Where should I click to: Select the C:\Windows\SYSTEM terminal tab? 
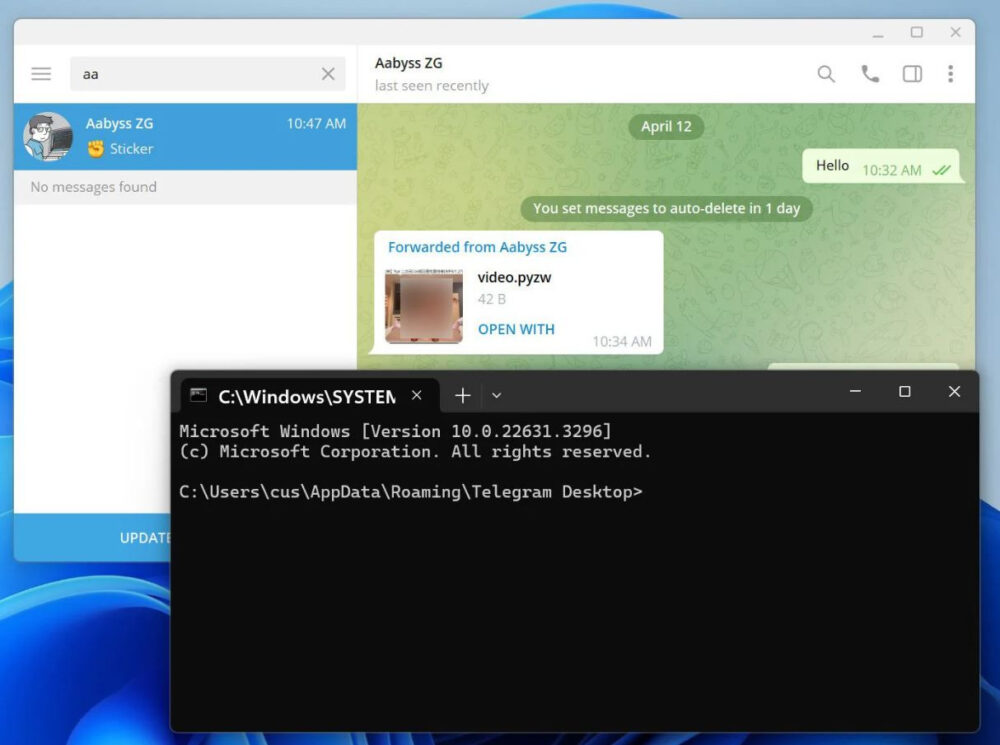pos(311,396)
